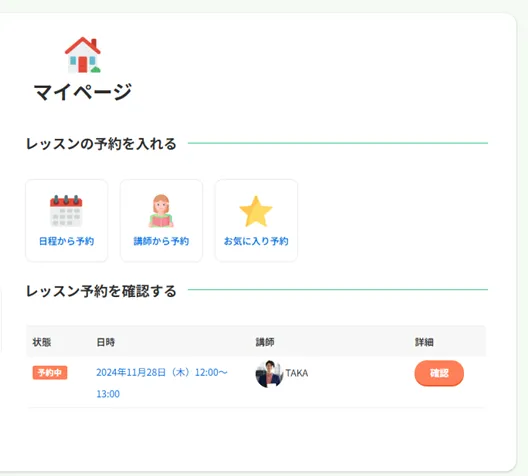Image resolution: width=528 pixels, height=476 pixels.
Task: Click the 13:00 end time text
Action: tap(108, 394)
